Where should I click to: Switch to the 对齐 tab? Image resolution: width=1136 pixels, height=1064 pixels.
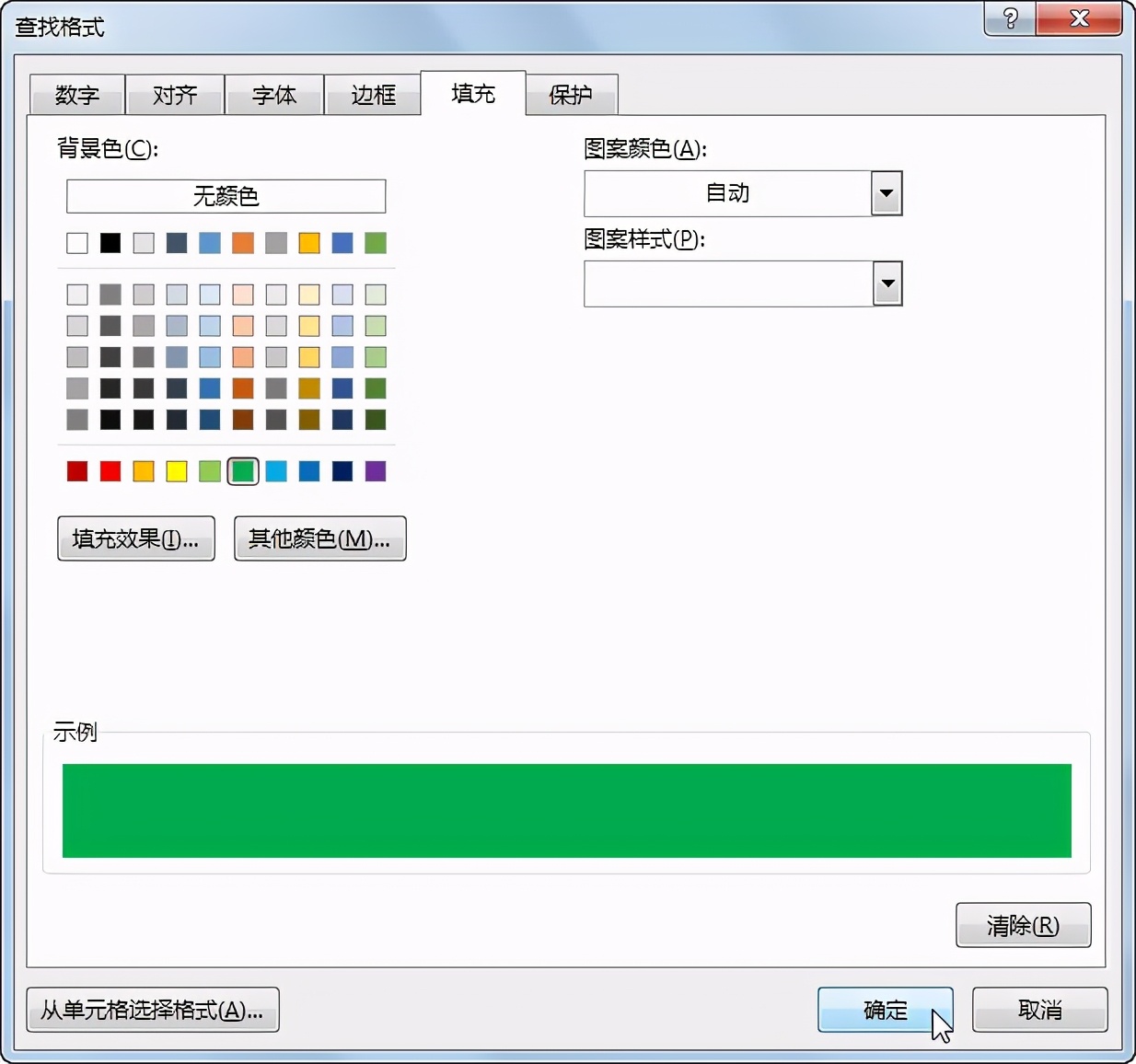point(175,93)
